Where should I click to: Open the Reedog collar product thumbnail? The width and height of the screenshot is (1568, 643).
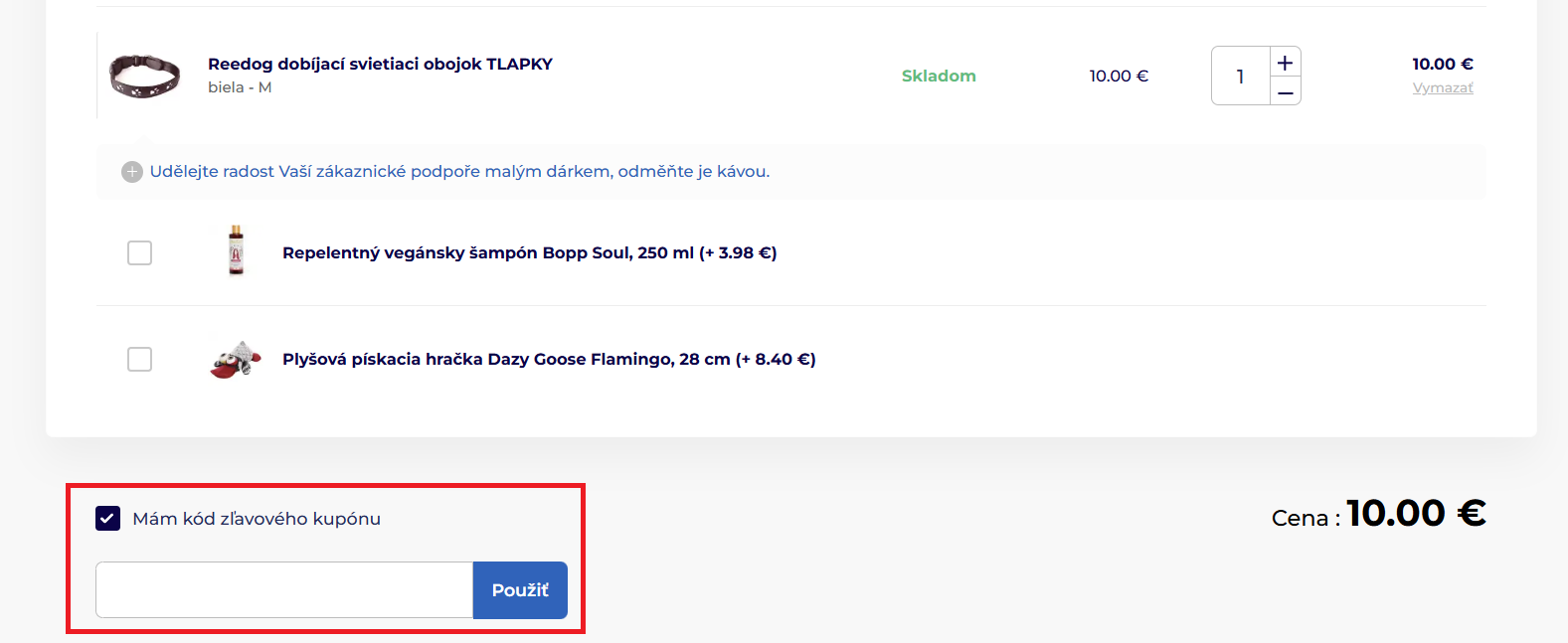144,76
